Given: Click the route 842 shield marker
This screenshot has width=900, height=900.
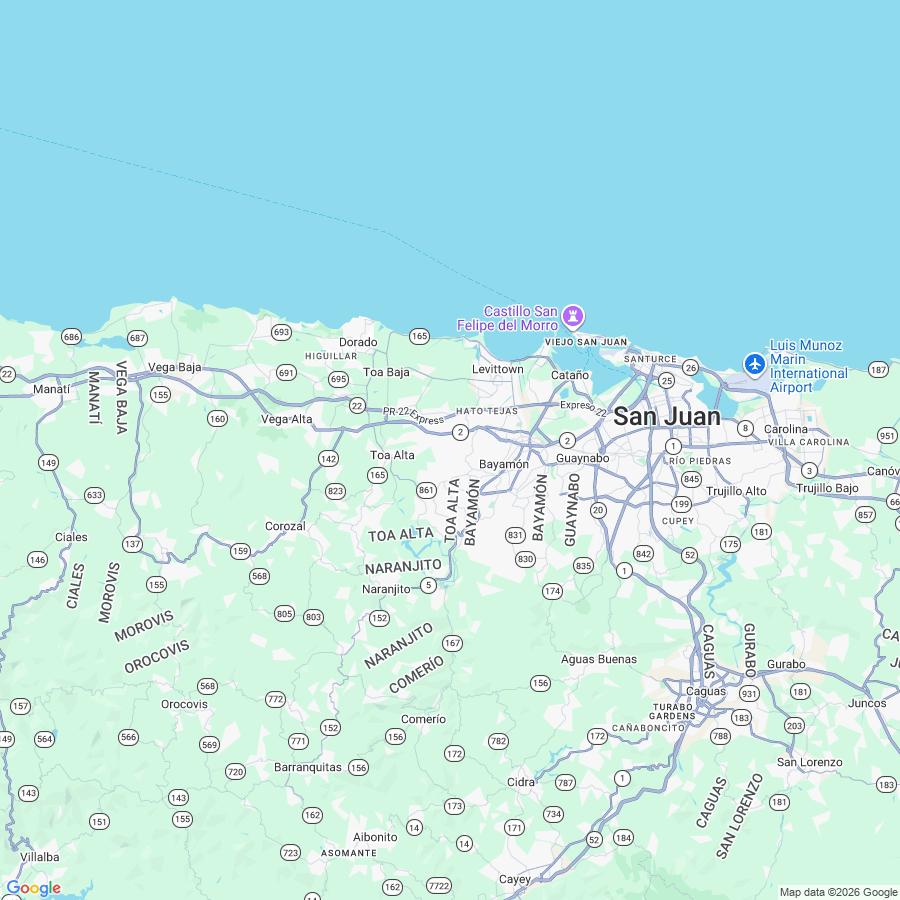Looking at the screenshot, I should (643, 554).
